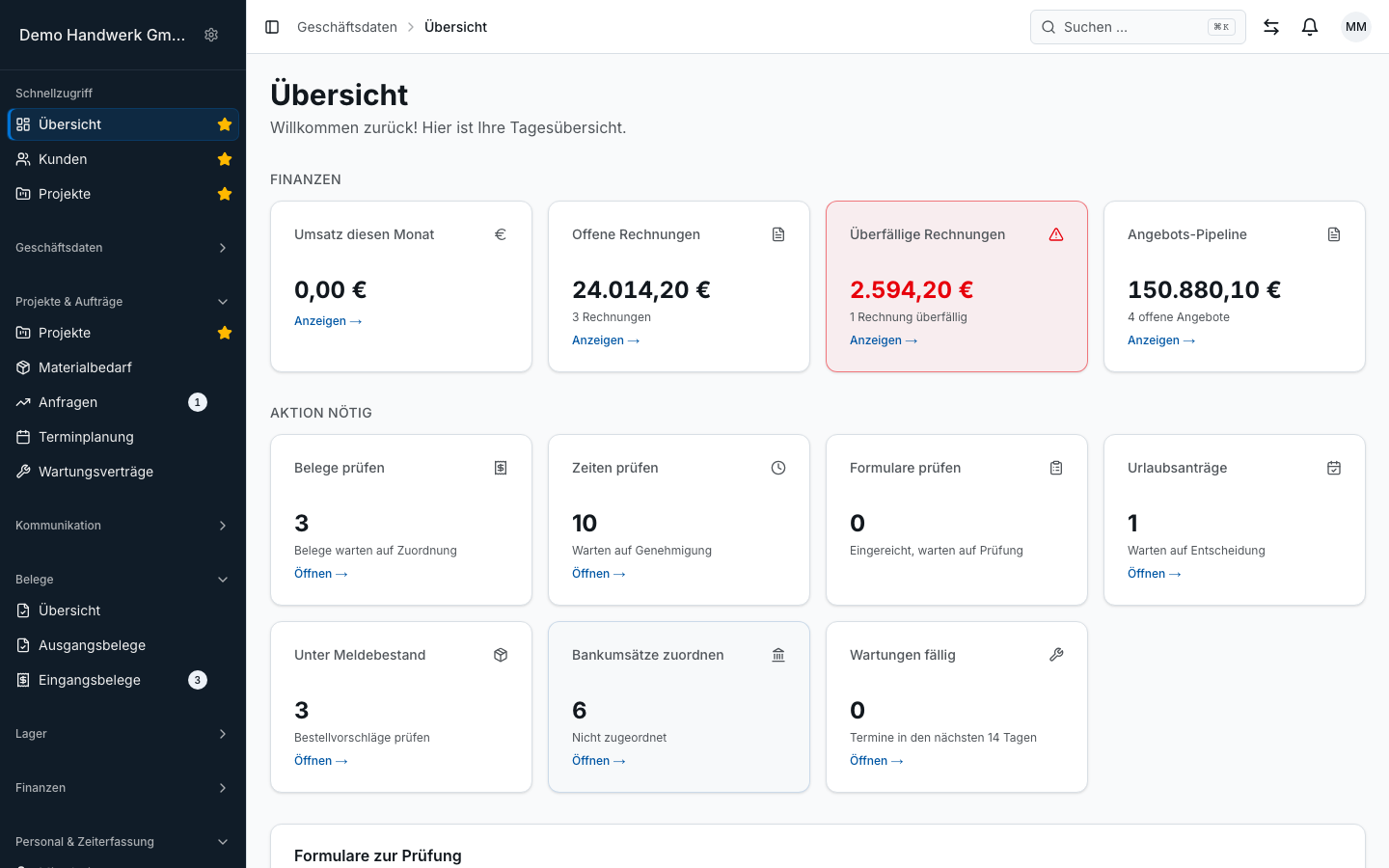Click the Wartungsverträge wrench icon in sidebar
1389x868 pixels.
23,472
